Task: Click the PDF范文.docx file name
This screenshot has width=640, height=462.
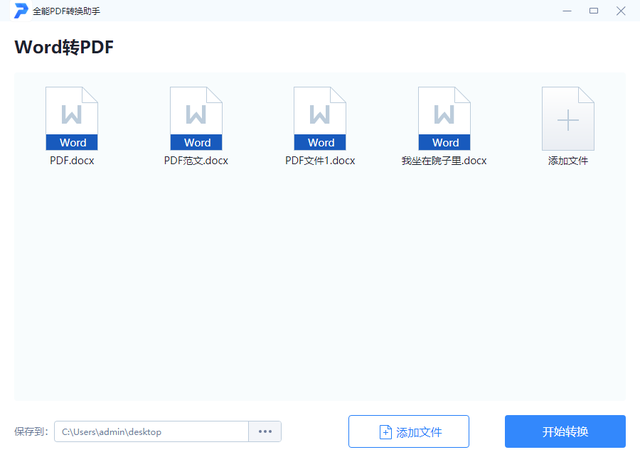Action: (196, 161)
